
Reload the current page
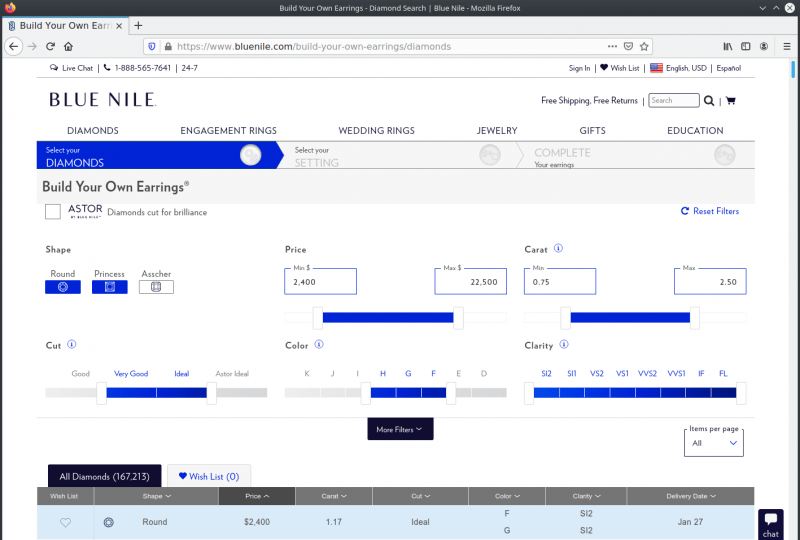click(50, 46)
